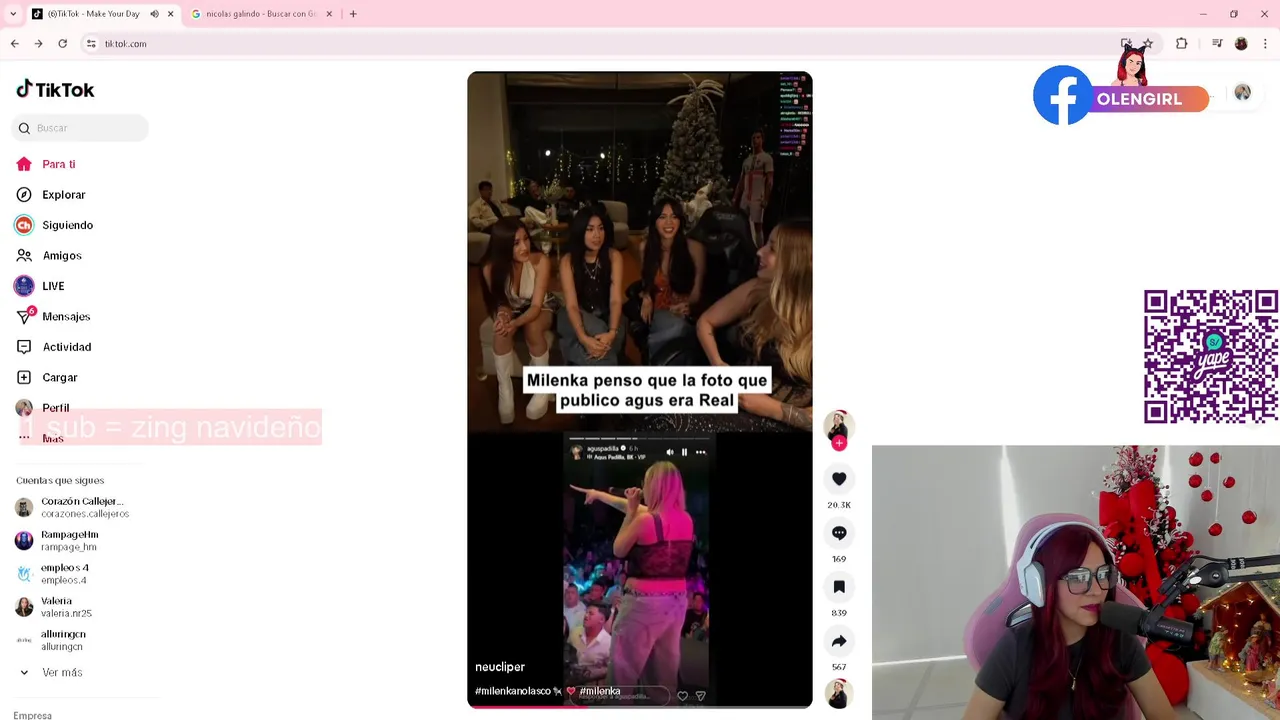Open the alluringcn account

[x=52, y=640]
